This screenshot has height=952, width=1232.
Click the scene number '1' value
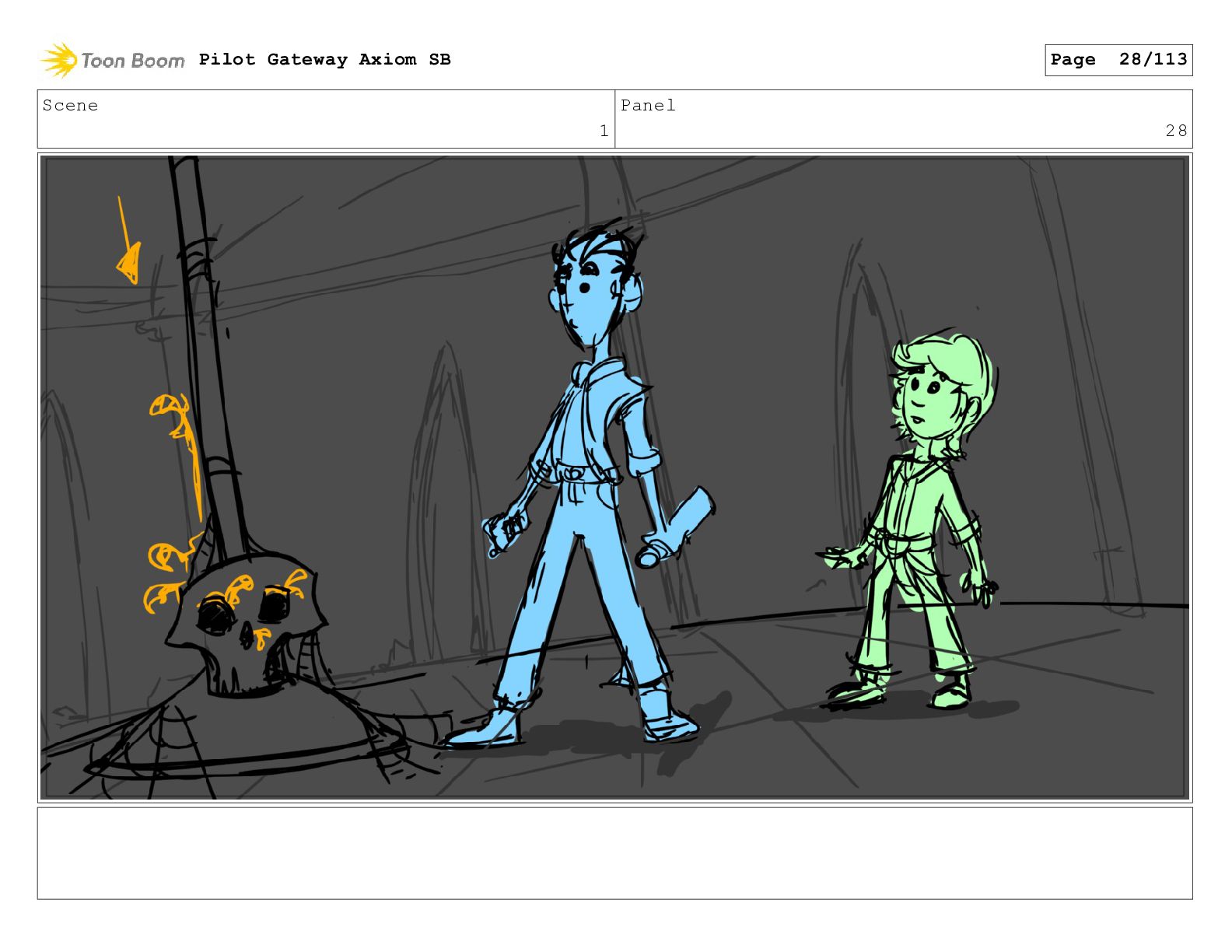(604, 131)
